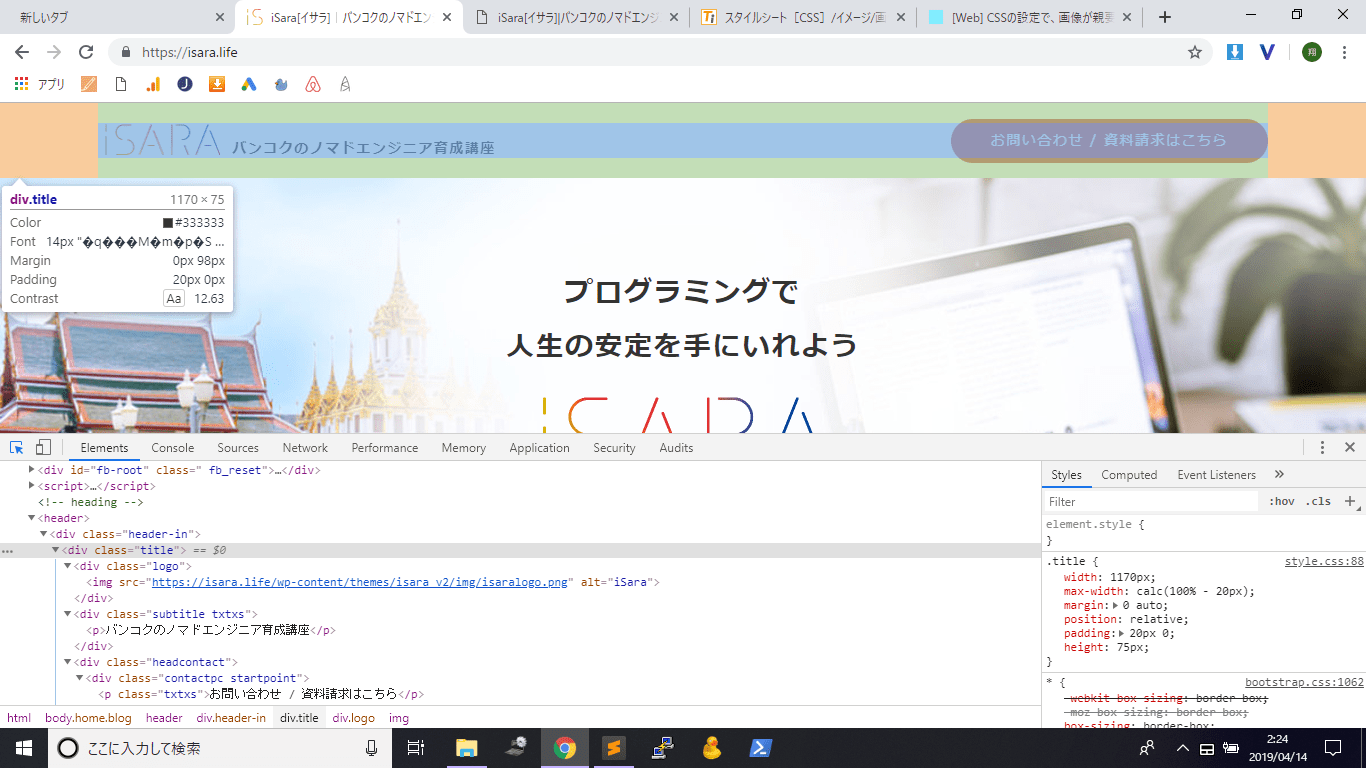Open the Sources panel
1366x768 pixels.
pyautogui.click(x=238, y=448)
